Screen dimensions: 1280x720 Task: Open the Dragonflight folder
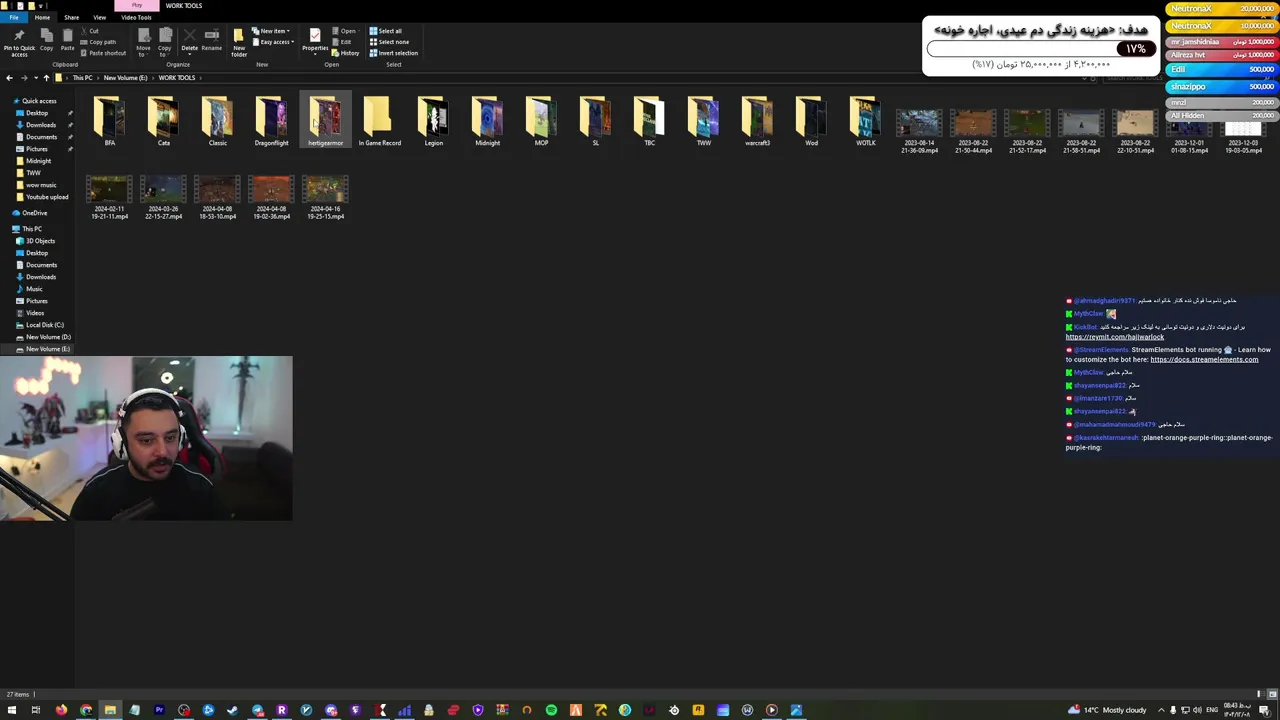pyautogui.click(x=271, y=122)
